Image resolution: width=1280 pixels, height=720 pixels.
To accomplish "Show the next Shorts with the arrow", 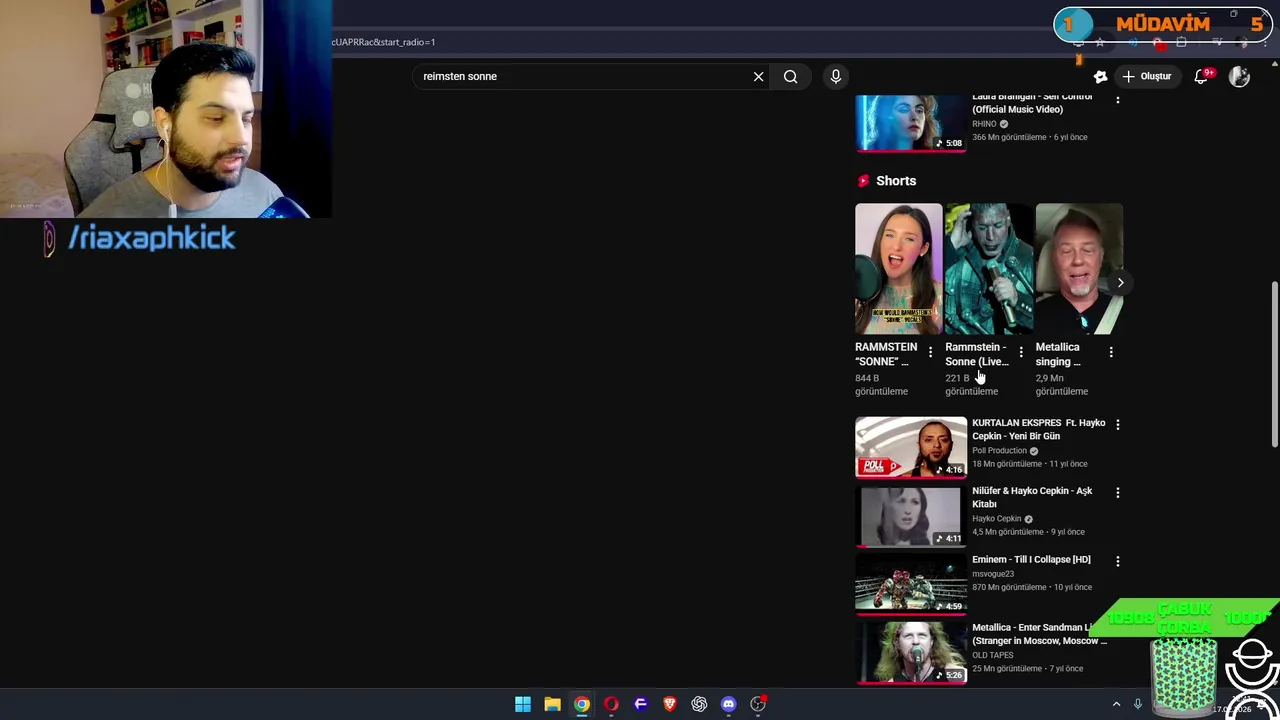I will pyautogui.click(x=1120, y=283).
